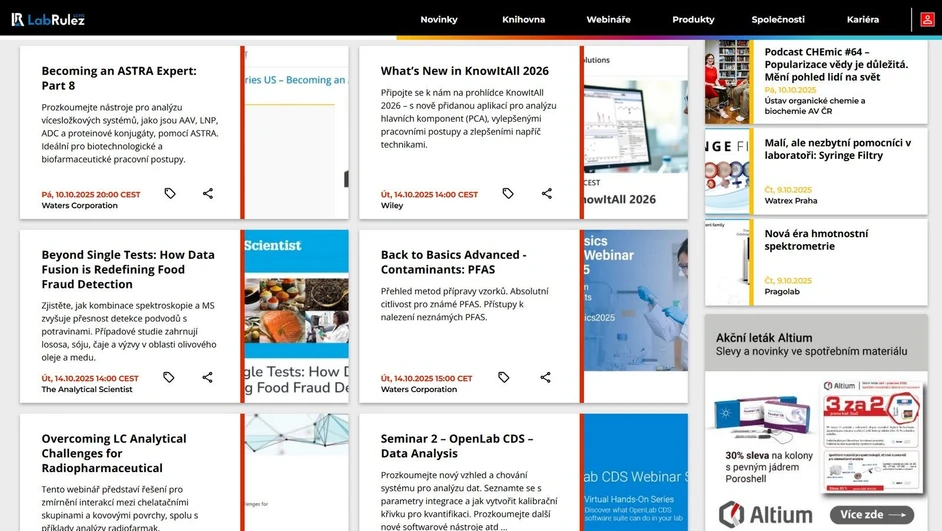This screenshot has height=531, width=942.
Task: Open the Společnosti menu
Action: click(x=778, y=19)
